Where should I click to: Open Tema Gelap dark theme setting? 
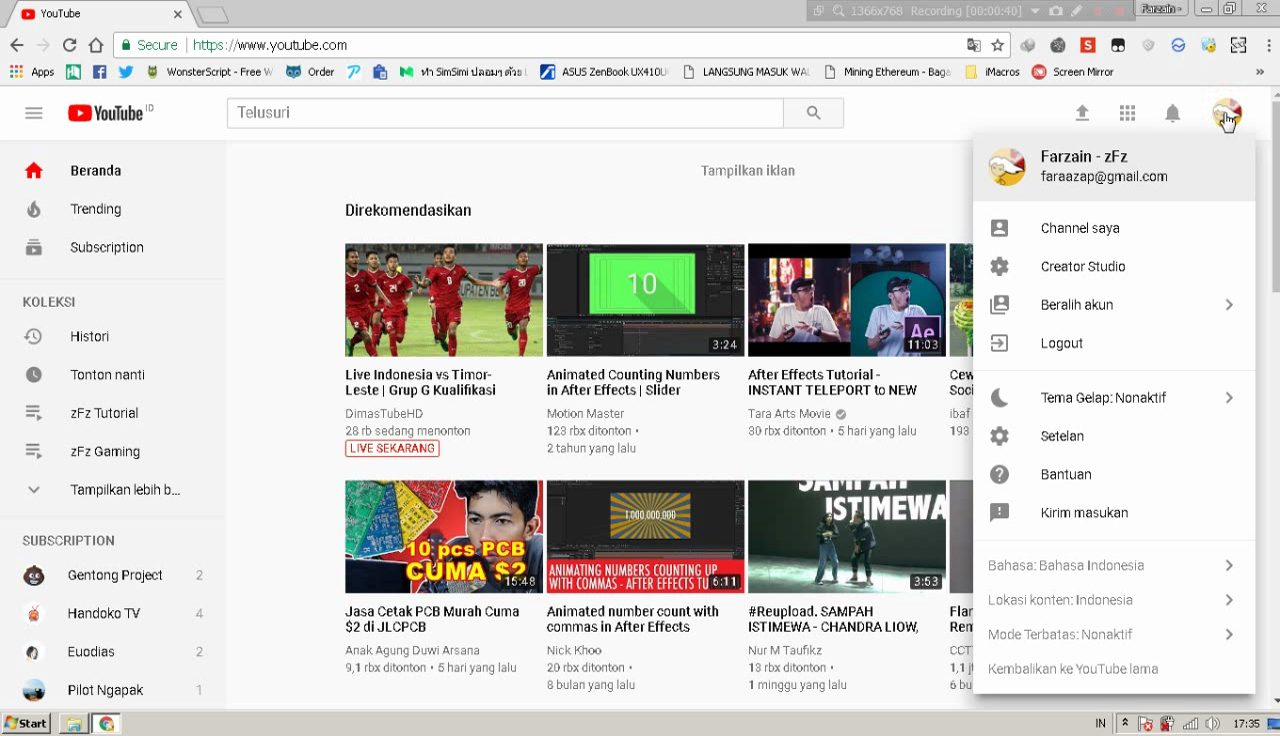[1102, 398]
